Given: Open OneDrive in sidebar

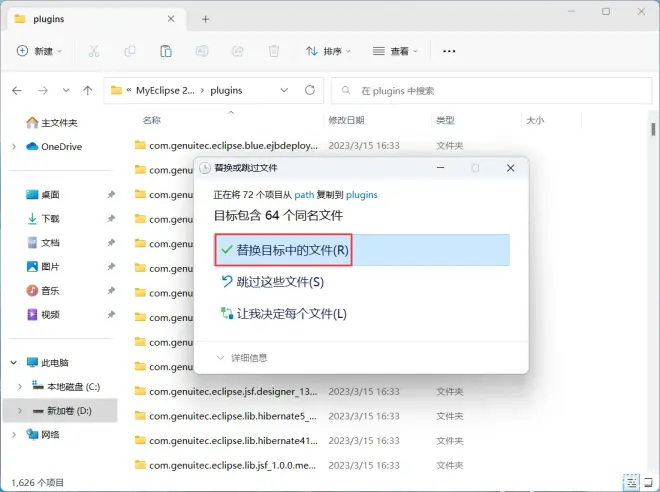Looking at the screenshot, I should point(54,146).
